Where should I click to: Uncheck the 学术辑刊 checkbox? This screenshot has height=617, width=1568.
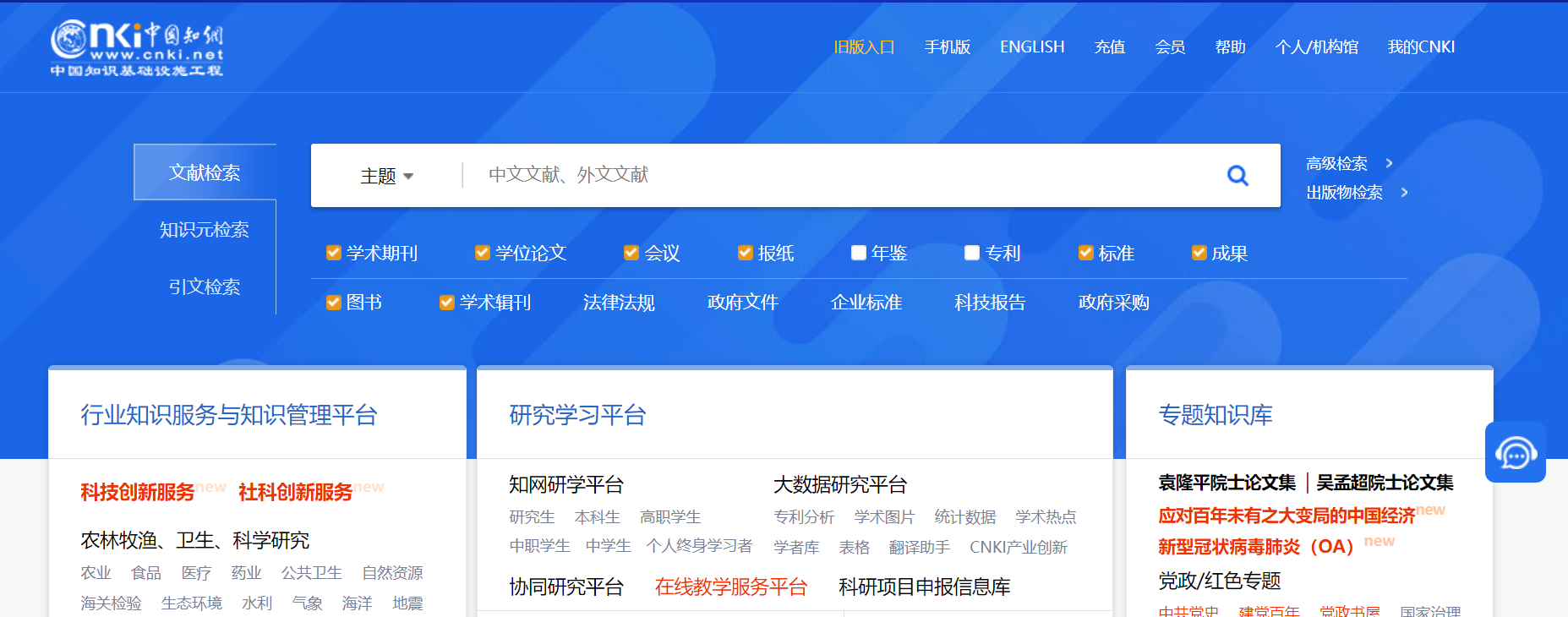coord(447,303)
